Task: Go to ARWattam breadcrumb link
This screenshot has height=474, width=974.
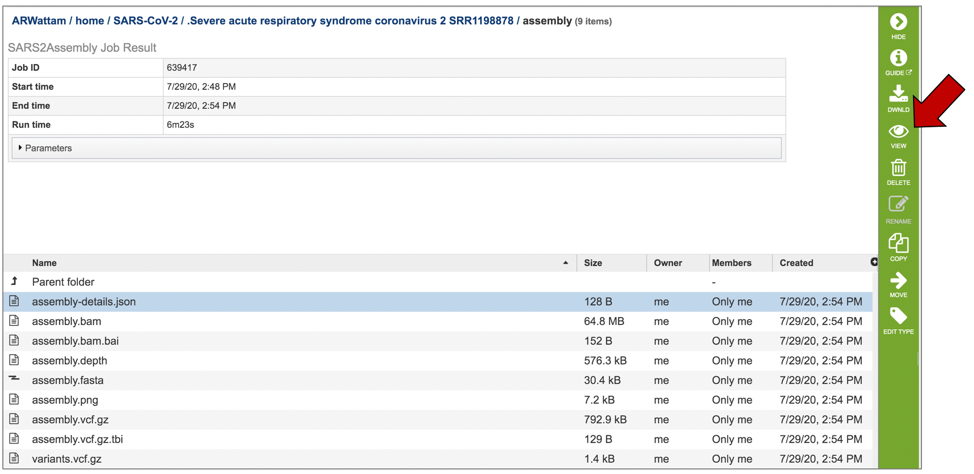Action: tap(38, 21)
